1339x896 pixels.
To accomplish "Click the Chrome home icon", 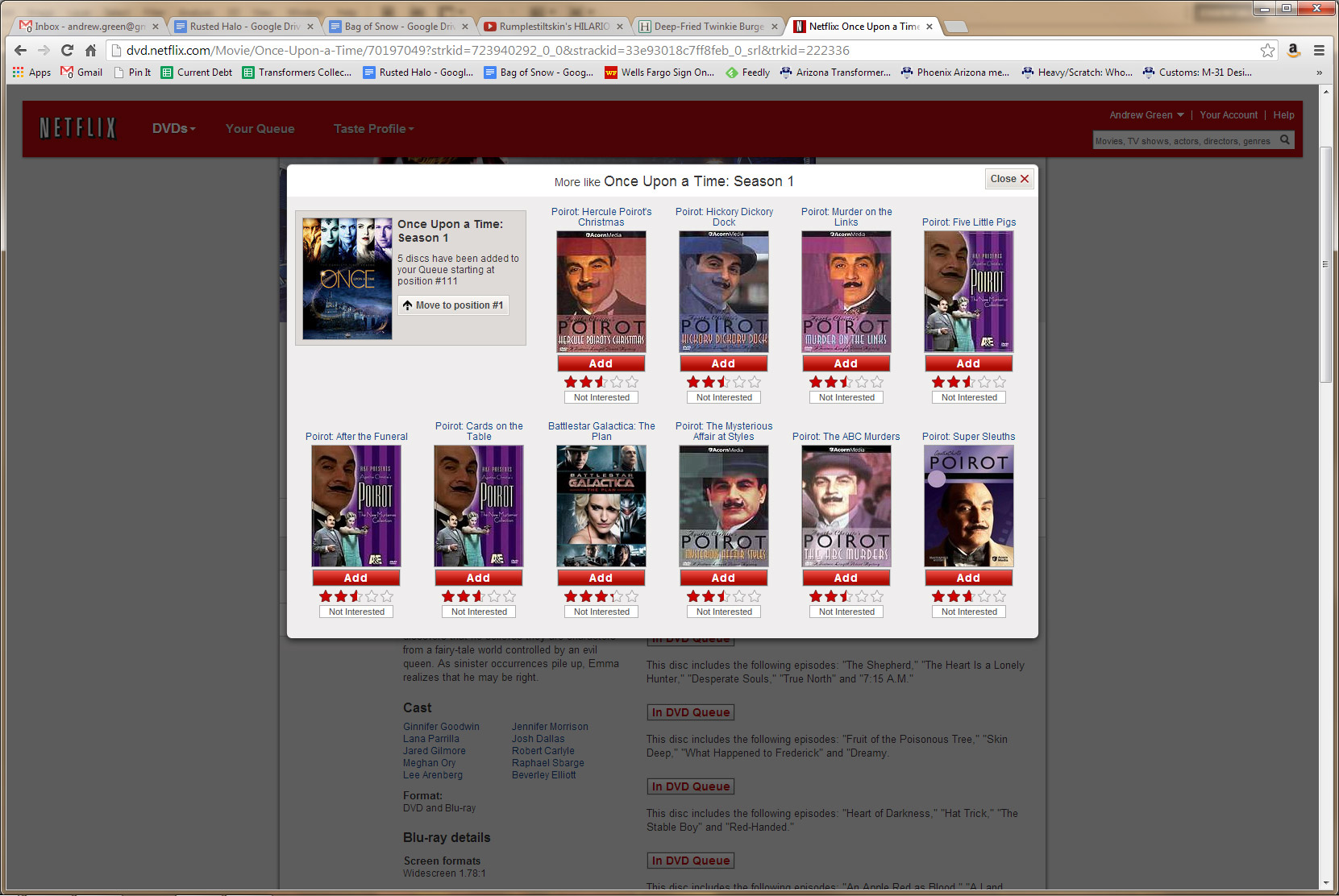I will pyautogui.click(x=90, y=50).
